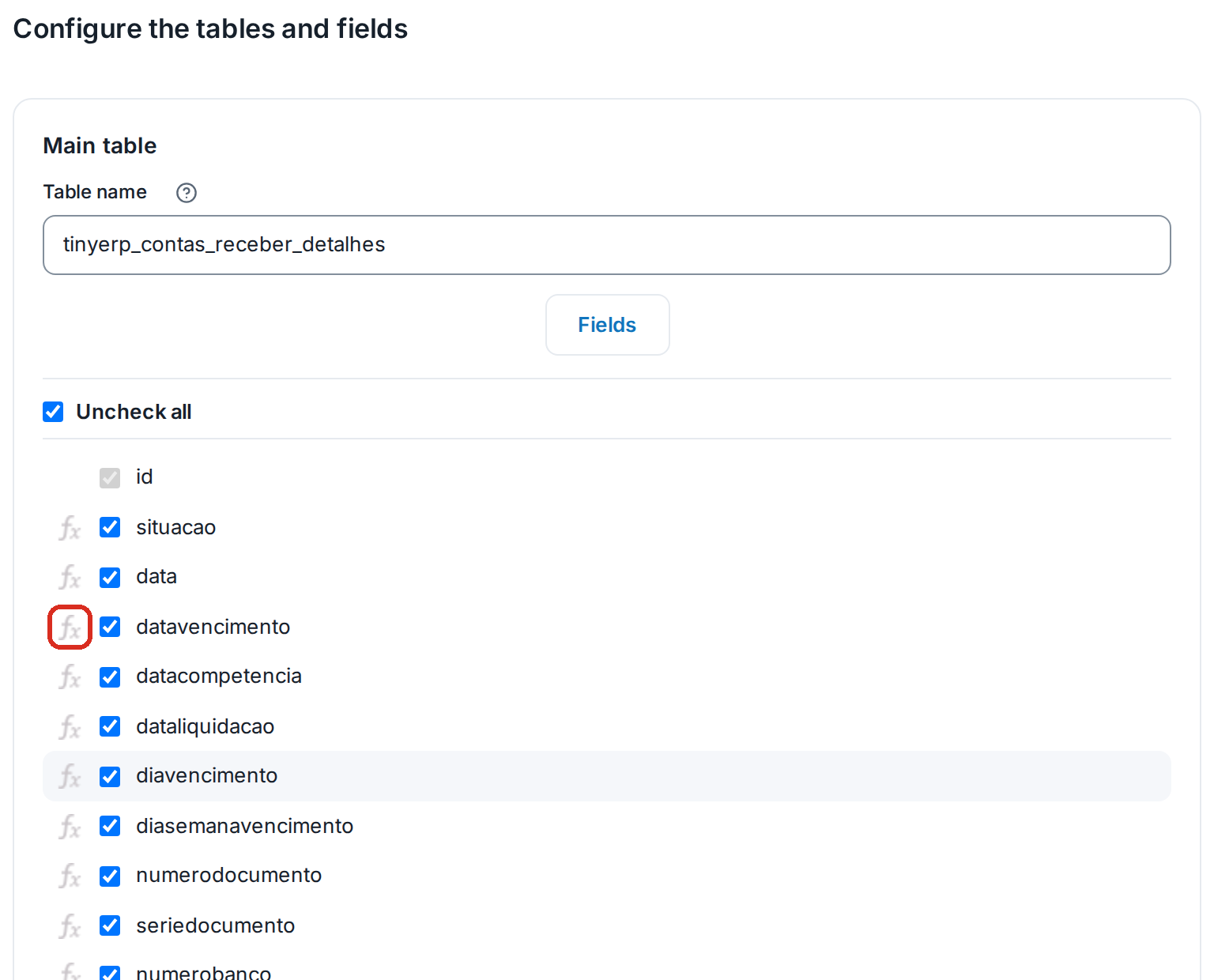Click the Table name help icon
Screen dimensions: 1214x980
pos(187,193)
